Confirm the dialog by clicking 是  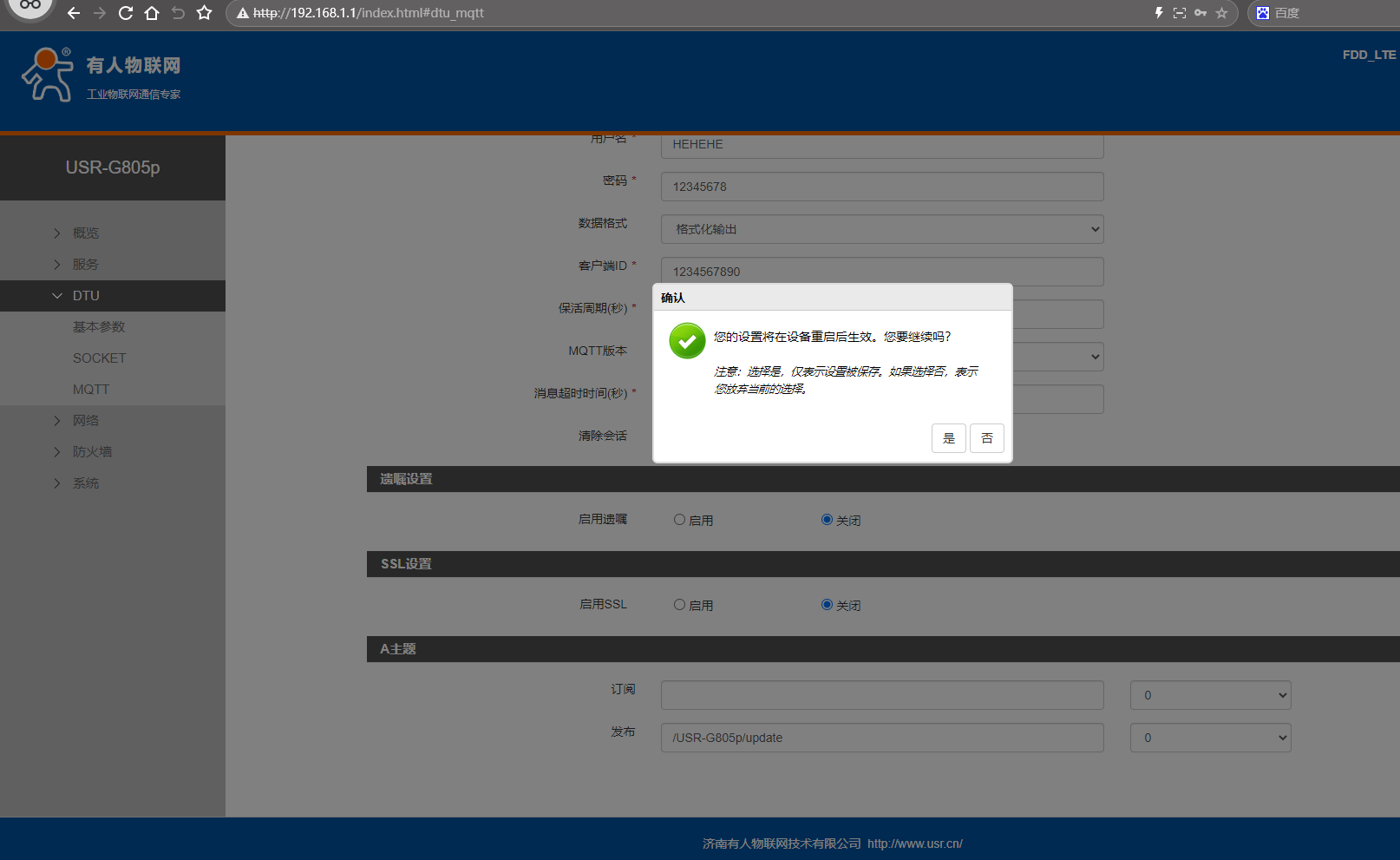(948, 438)
